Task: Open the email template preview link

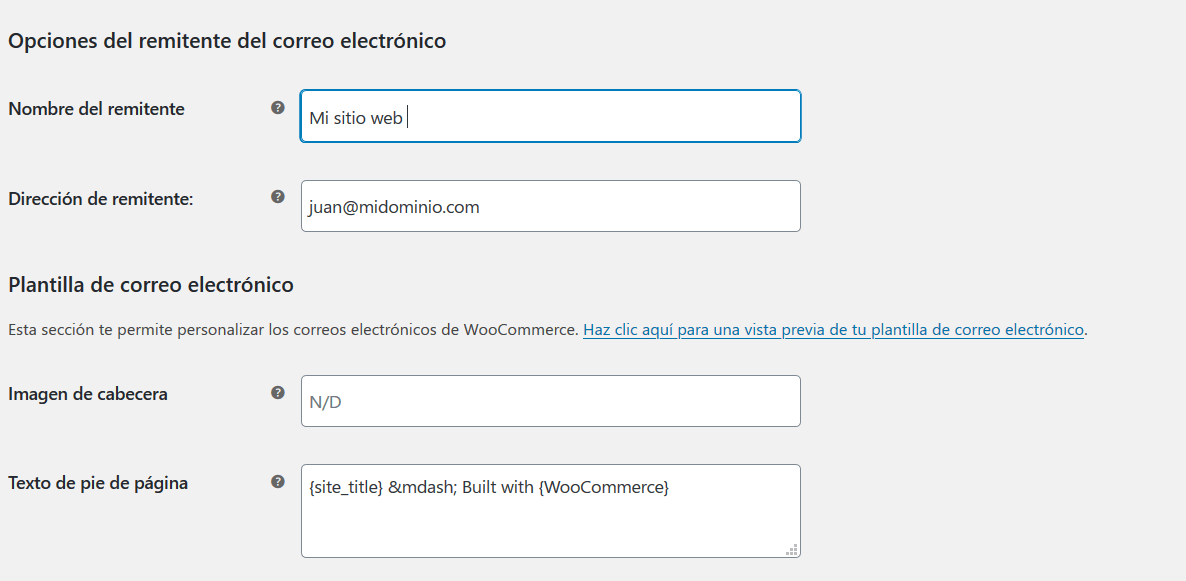Action: point(834,330)
